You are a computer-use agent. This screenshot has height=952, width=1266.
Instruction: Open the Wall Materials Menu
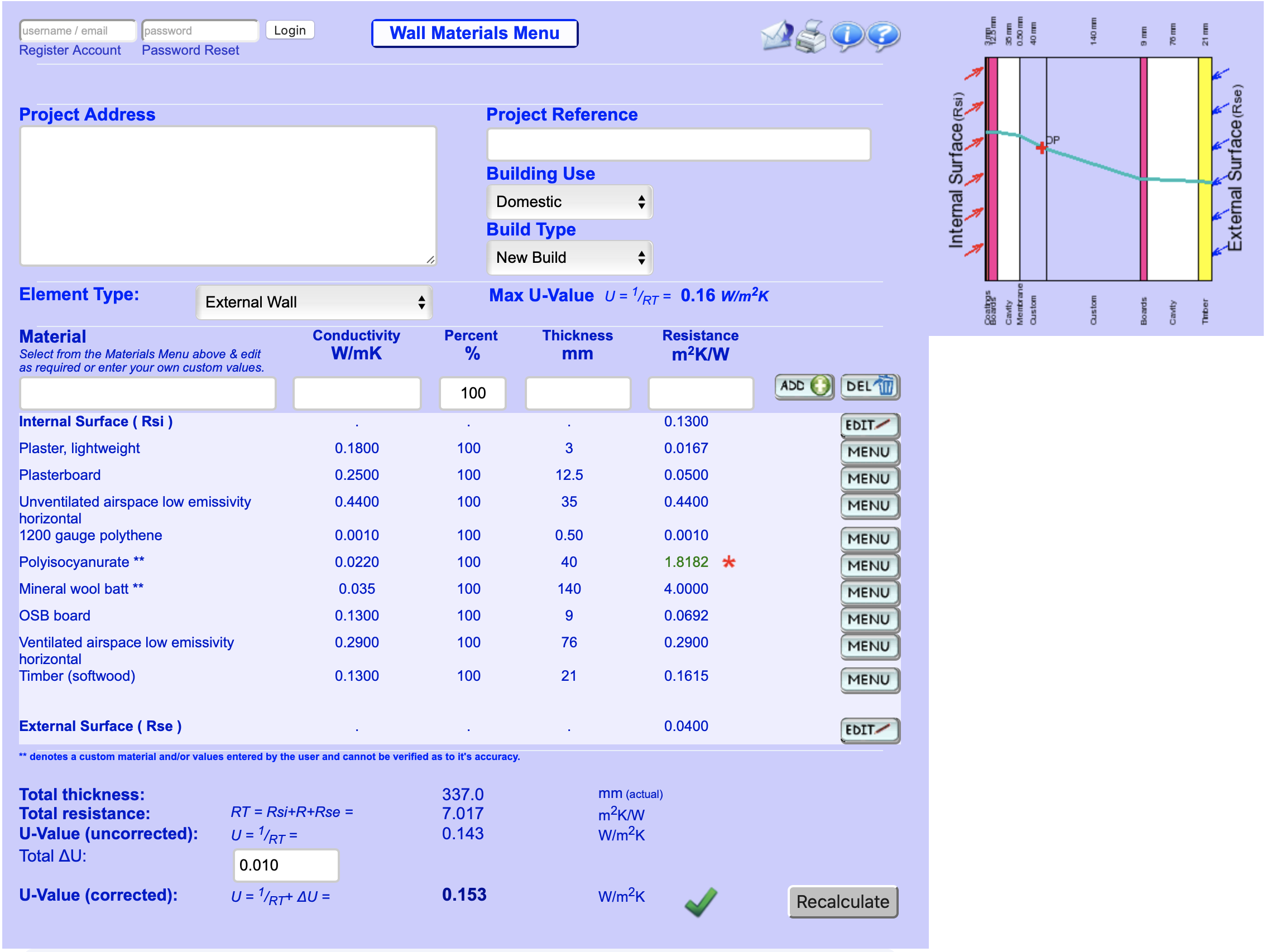click(x=474, y=33)
